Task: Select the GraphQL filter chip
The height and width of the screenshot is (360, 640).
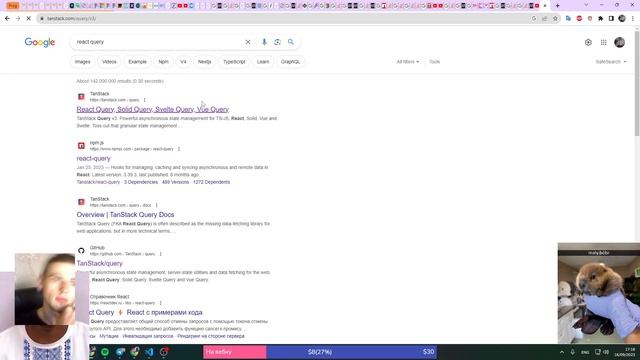Action: pyautogui.click(x=291, y=62)
